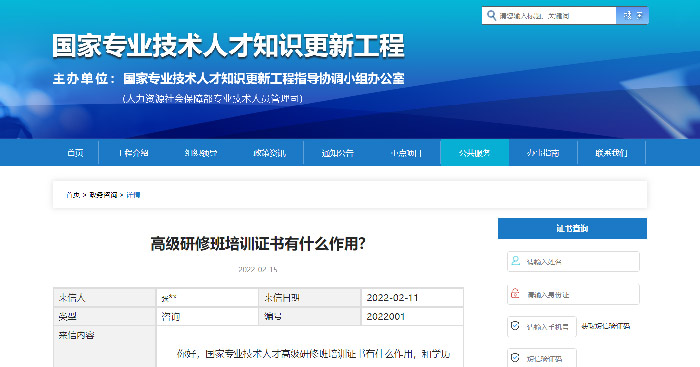Image resolution: width=700 pixels, height=367 pixels.
Task: Open the third navigation tab after 工程介绍
Action: coord(338,153)
